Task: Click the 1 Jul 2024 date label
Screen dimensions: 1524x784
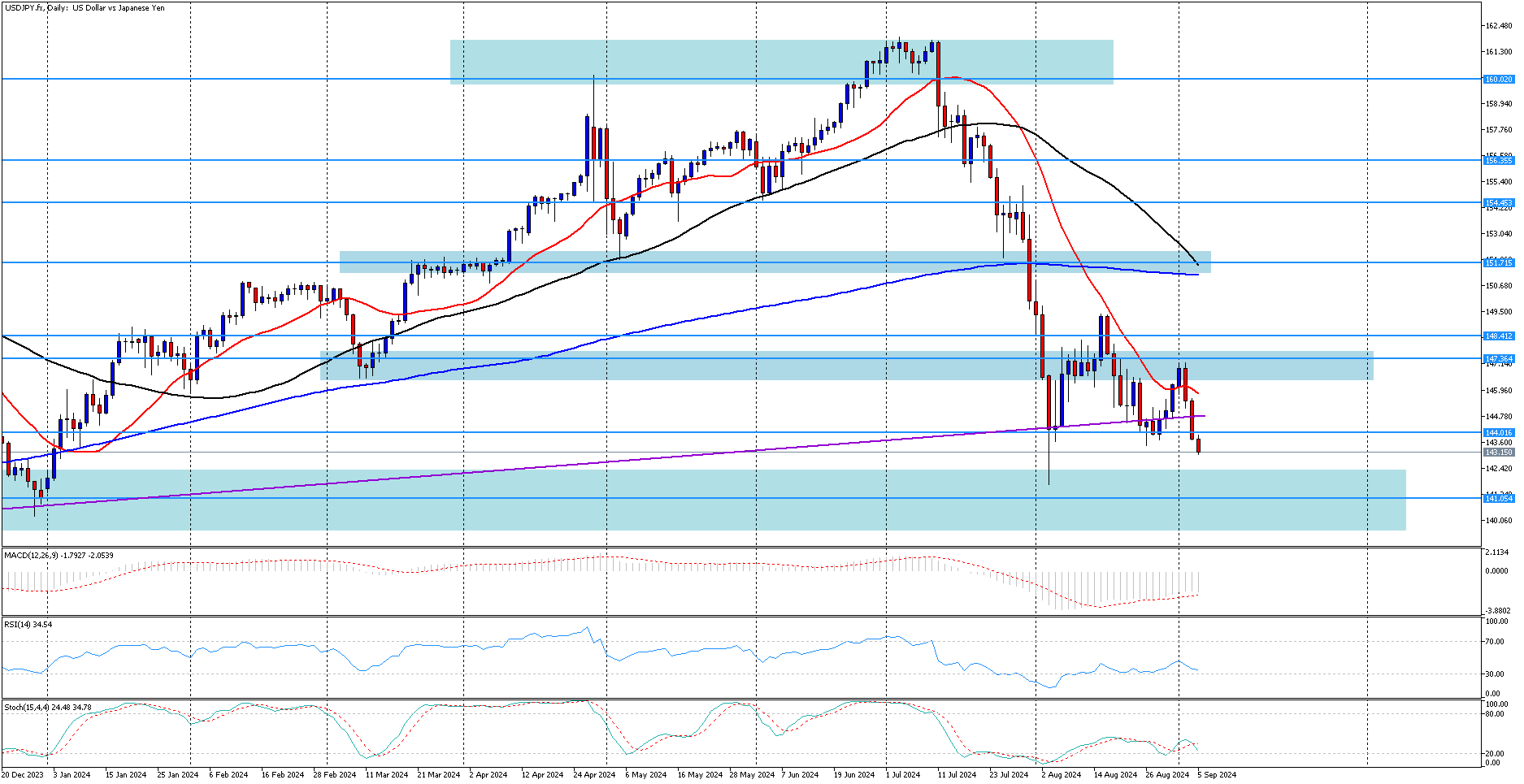Action: (902, 775)
